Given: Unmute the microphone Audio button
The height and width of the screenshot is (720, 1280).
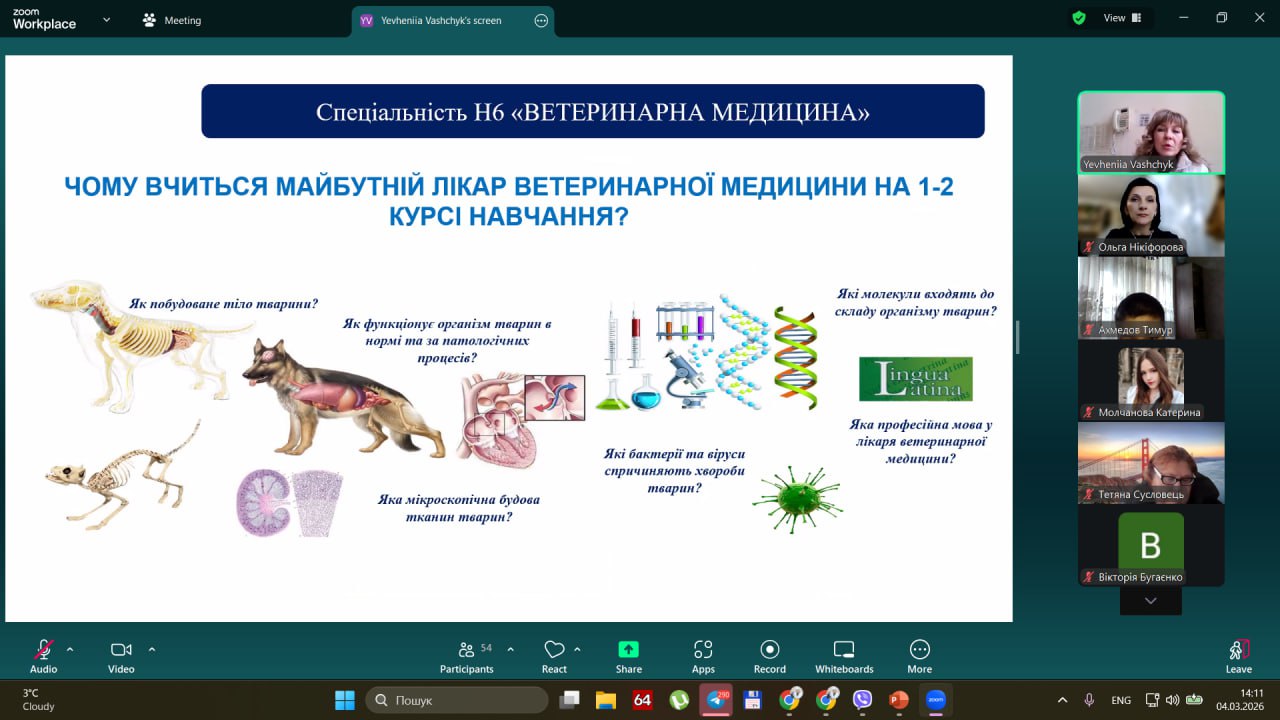Looking at the screenshot, I should click(43, 655).
